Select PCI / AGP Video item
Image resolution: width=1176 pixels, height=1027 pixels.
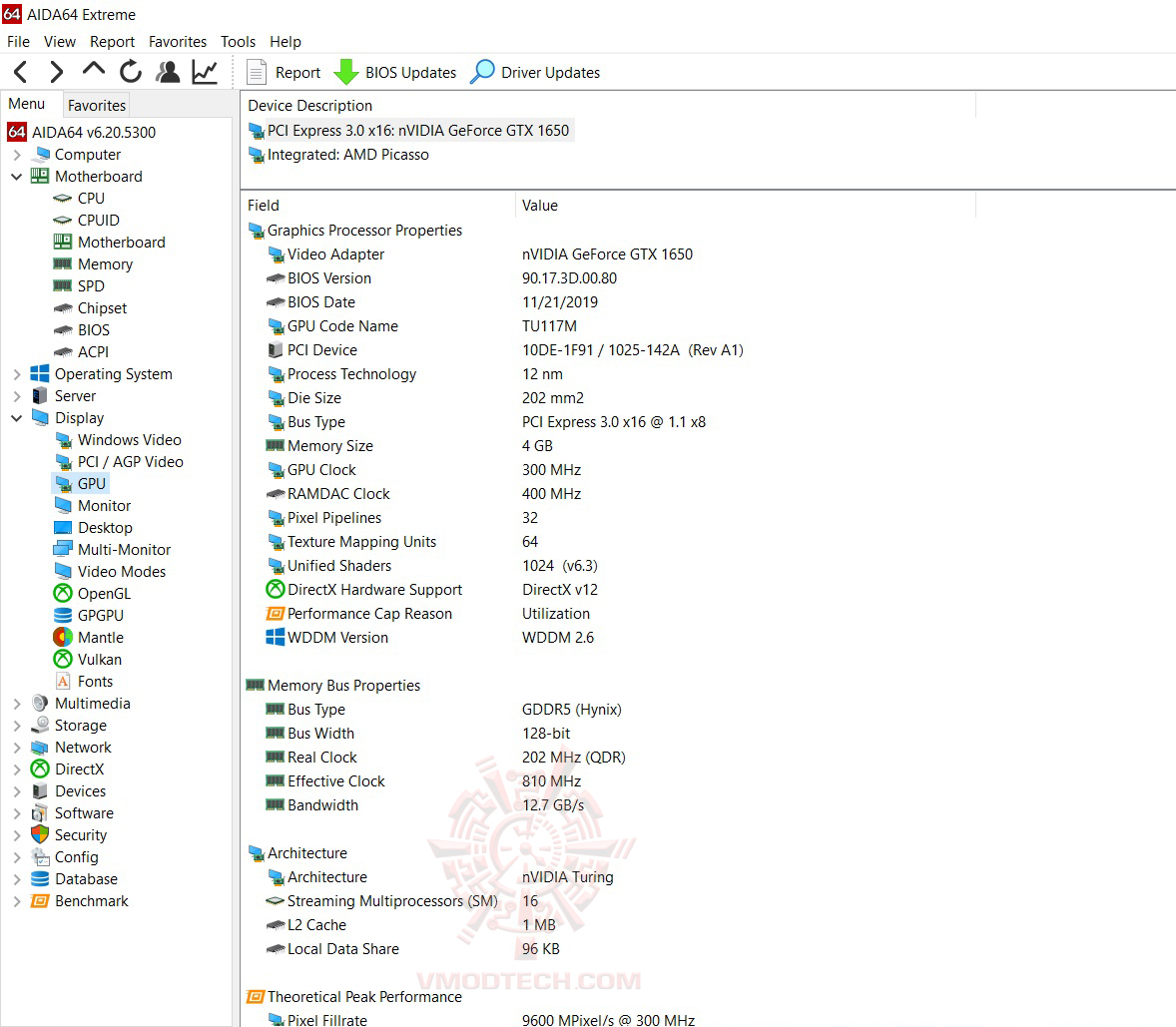click(x=131, y=462)
